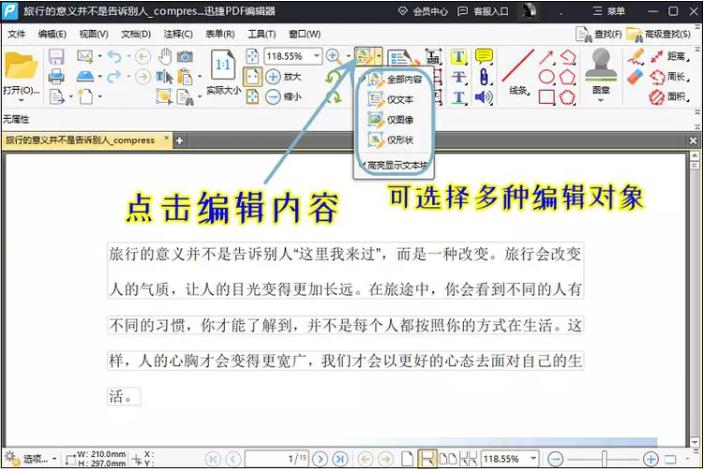Toggle continuous page layout in status bar
Image resolution: width=704 pixels, height=469 pixels.
[x=427, y=459]
